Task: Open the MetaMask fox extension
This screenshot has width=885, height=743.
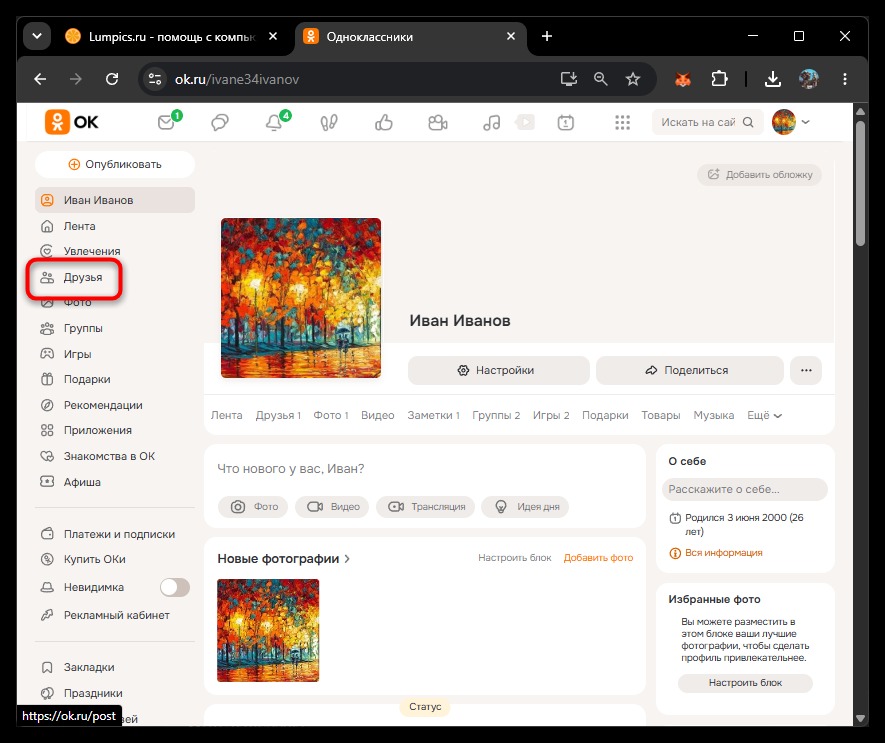Action: (683, 79)
